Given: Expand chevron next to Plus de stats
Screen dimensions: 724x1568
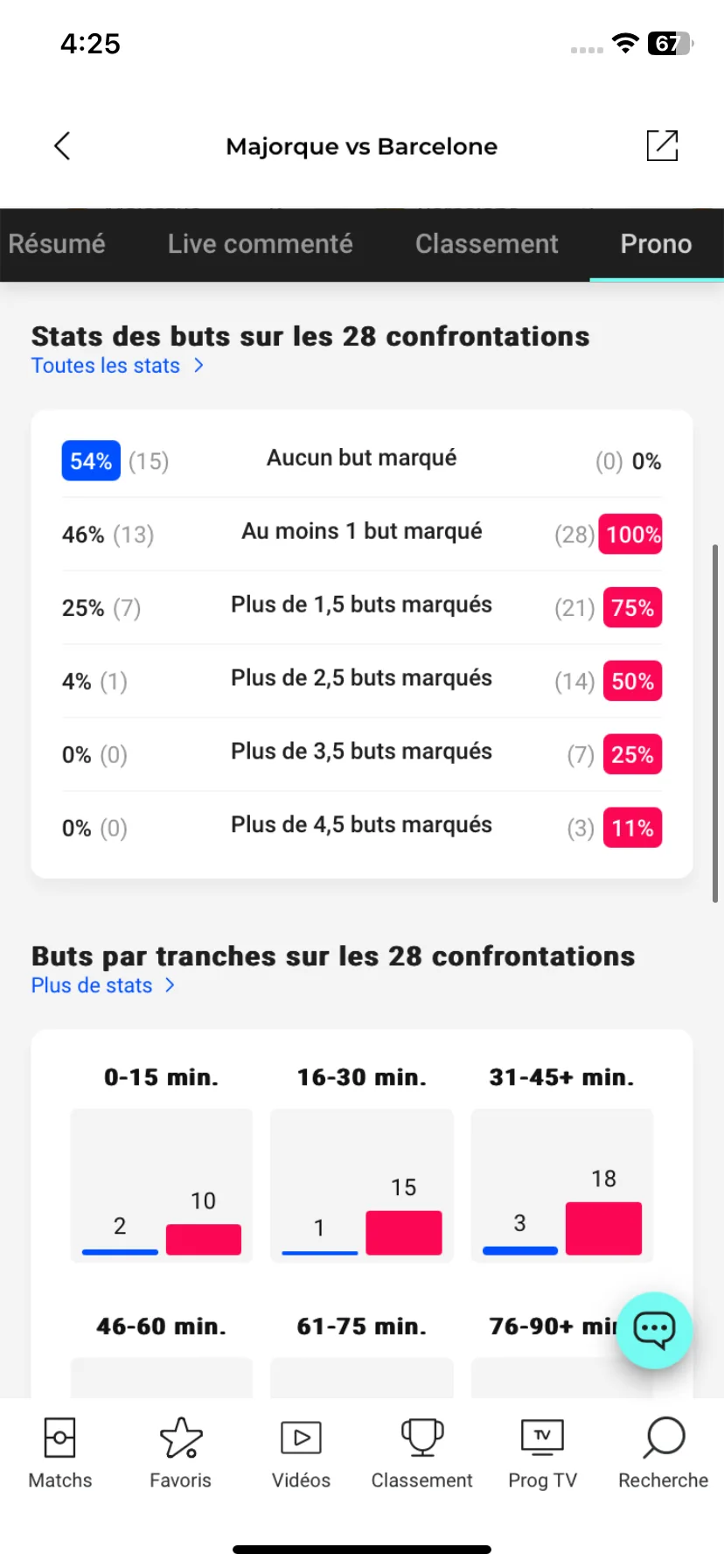Looking at the screenshot, I should click(171, 985).
